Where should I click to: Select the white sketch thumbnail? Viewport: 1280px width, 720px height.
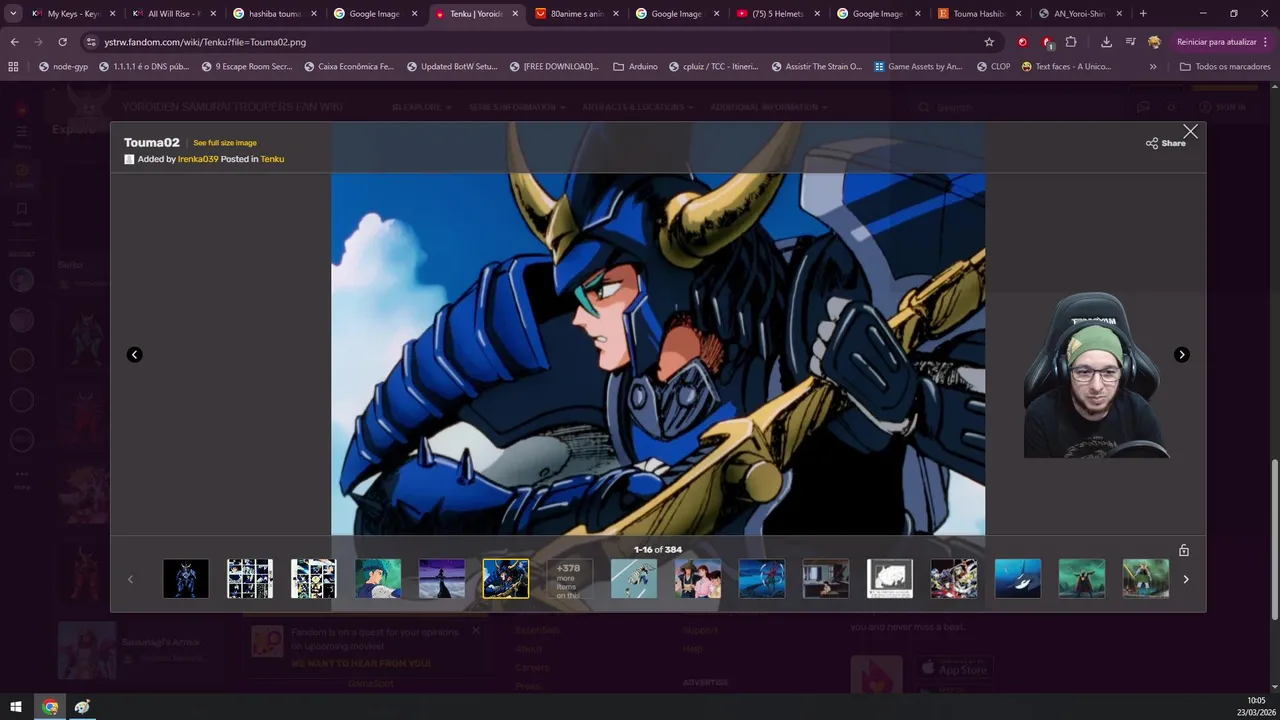click(x=890, y=579)
